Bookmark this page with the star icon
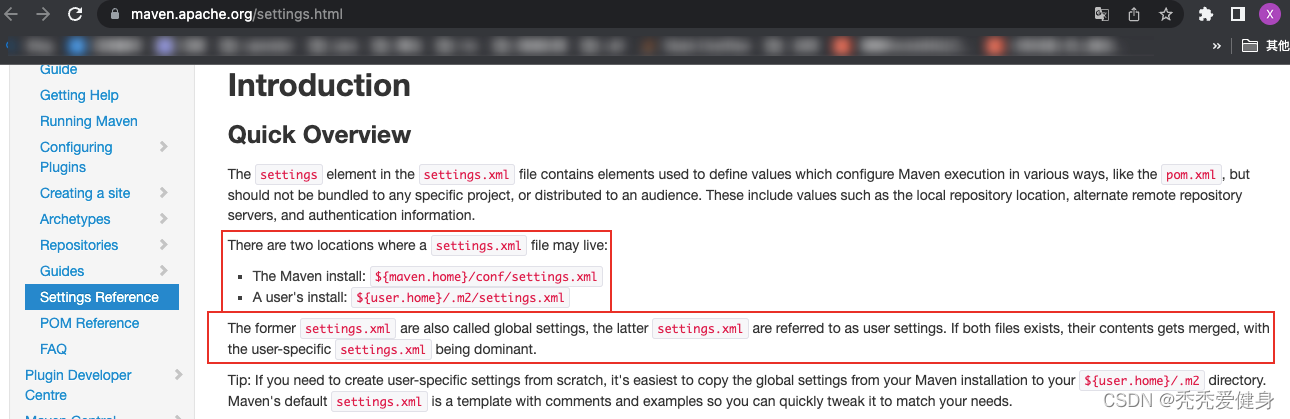The height and width of the screenshot is (419, 1290). click(1165, 14)
